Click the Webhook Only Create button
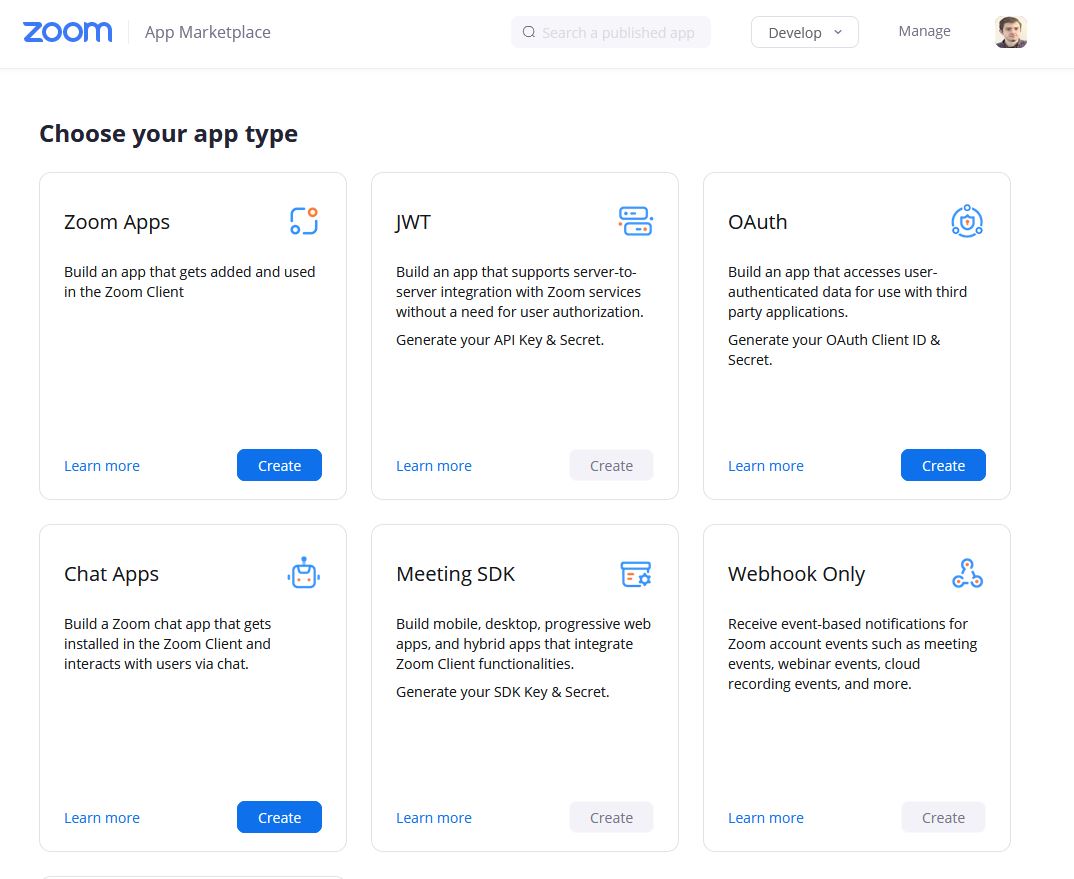This screenshot has height=879, width=1074. 943,817
